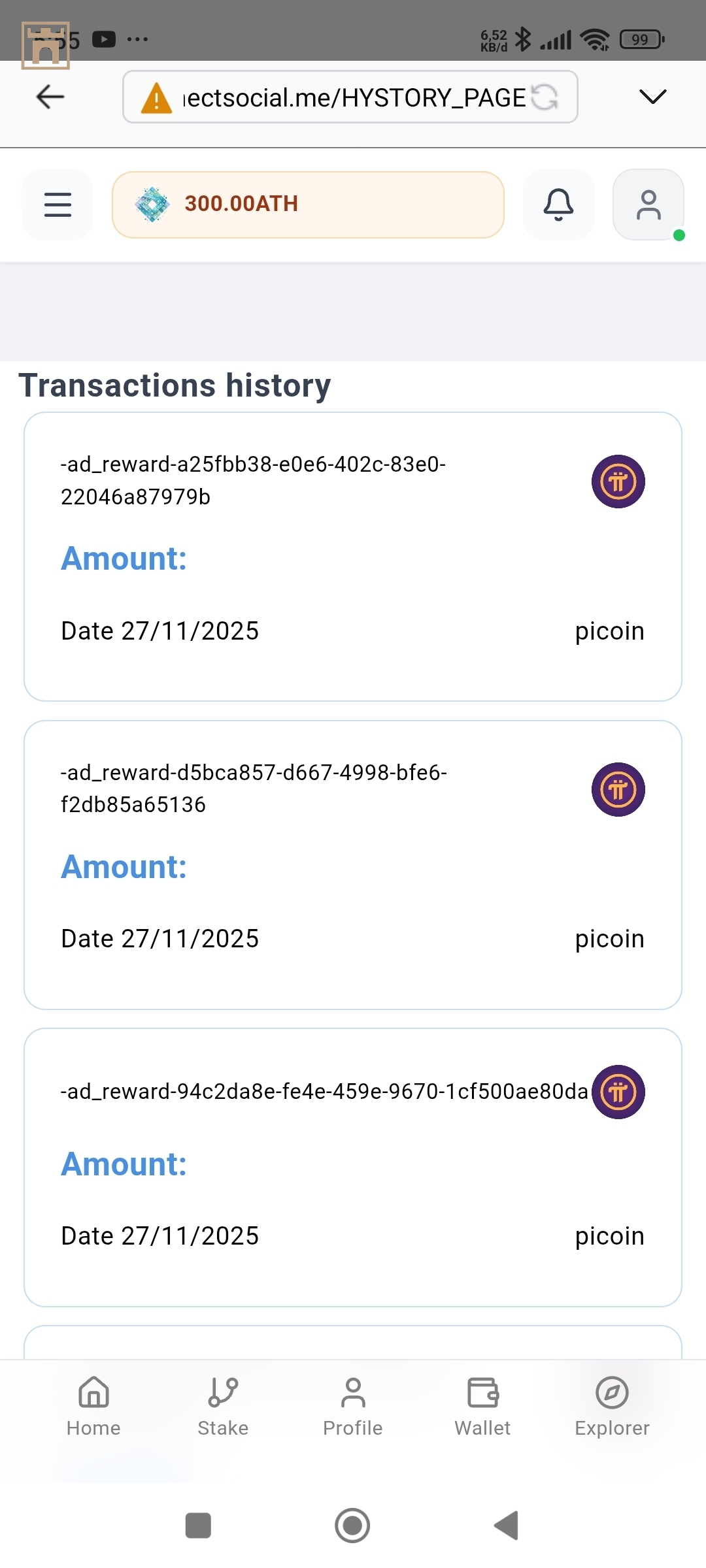Open the hamburger menu

[x=58, y=204]
